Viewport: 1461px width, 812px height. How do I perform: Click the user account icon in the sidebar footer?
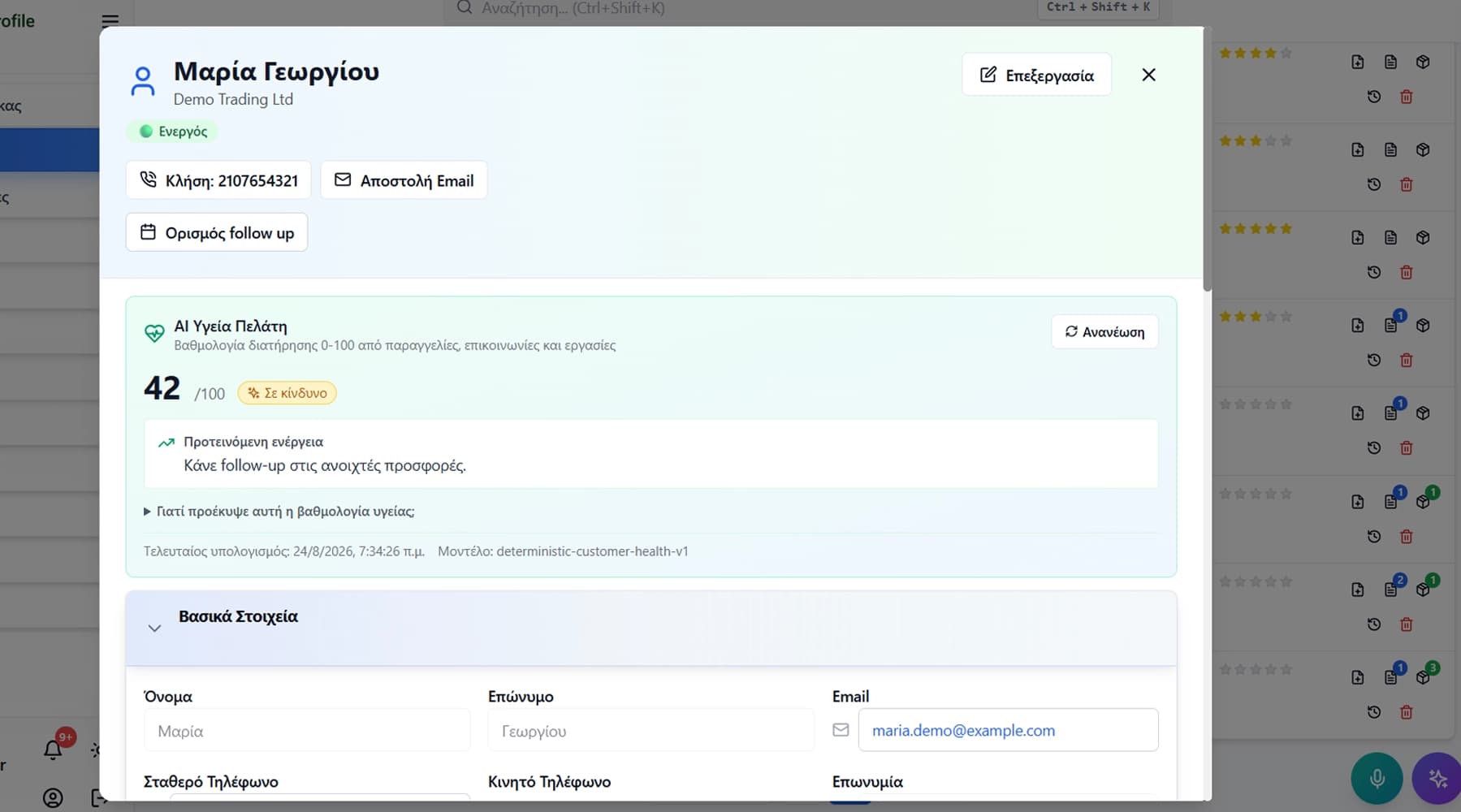[53, 798]
